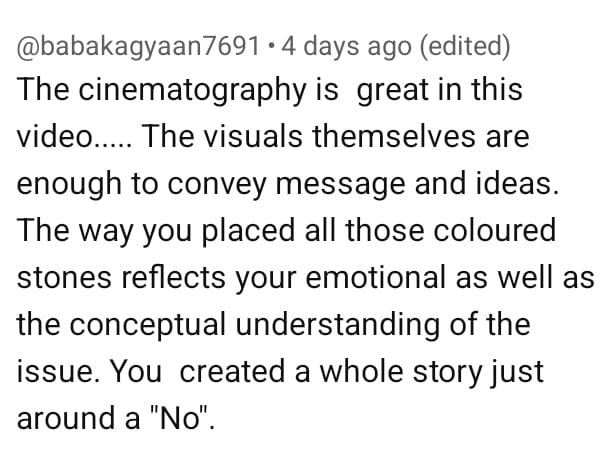This screenshot has width=606, height=458.
Task: Click the "(edited)" label beside the timestamp
Action: tap(465, 47)
